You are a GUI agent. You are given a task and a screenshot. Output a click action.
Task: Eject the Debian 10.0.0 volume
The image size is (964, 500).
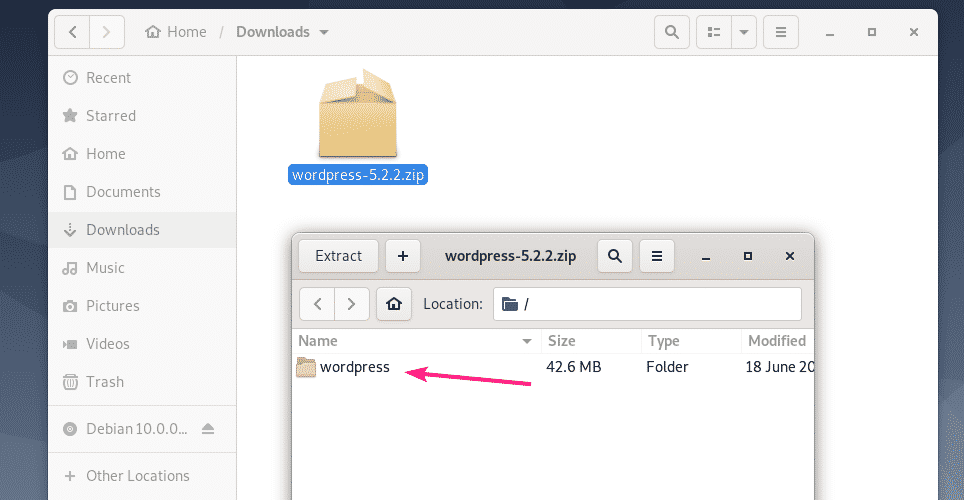[208, 429]
